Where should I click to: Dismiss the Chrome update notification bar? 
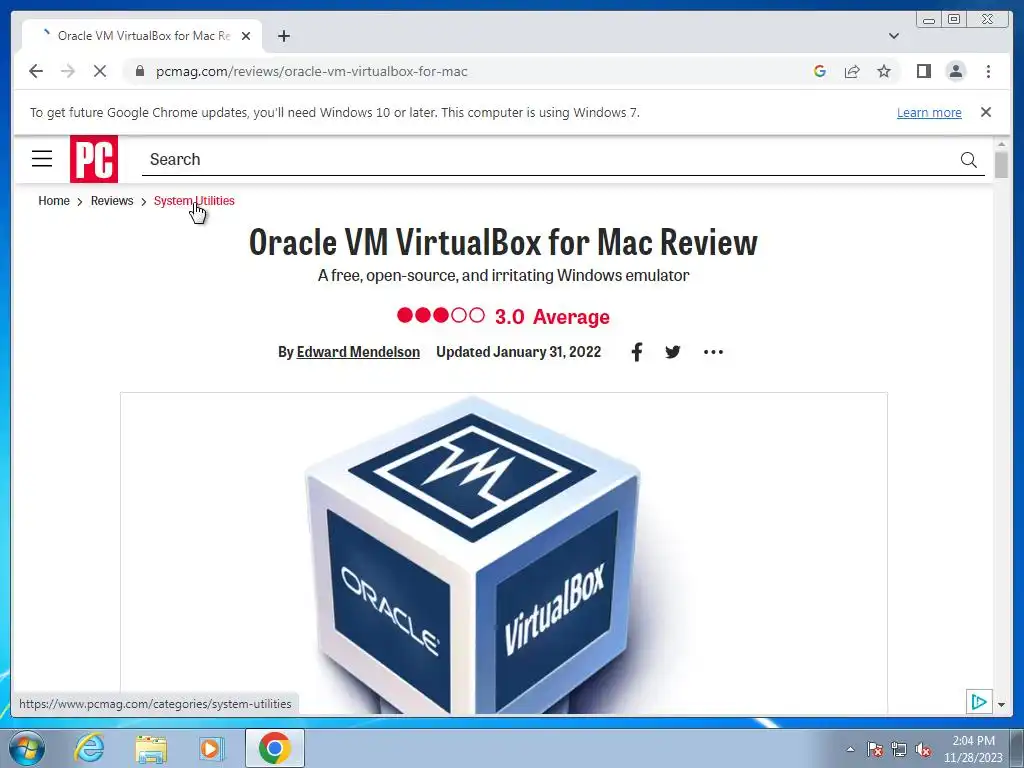pos(986,112)
